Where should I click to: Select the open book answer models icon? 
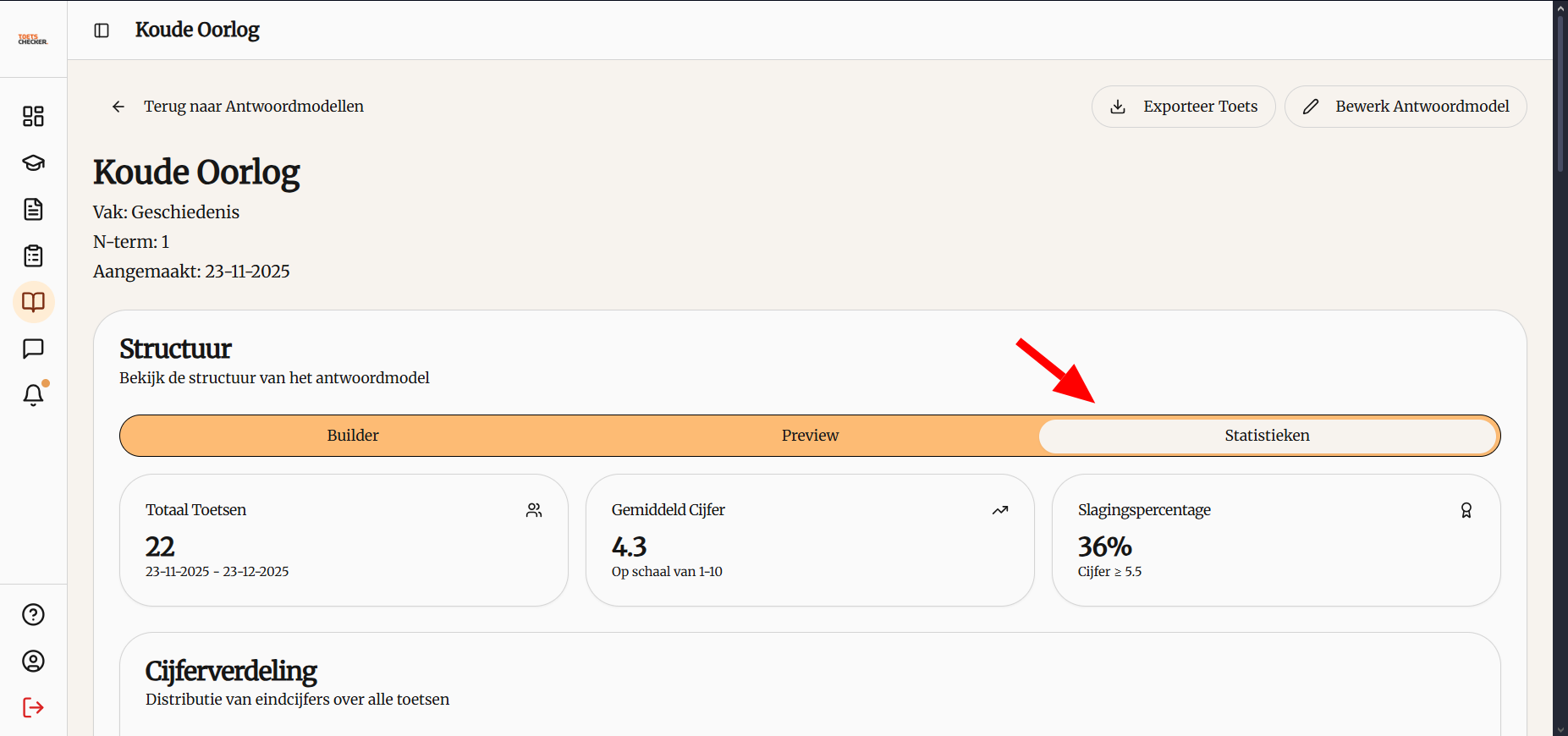click(34, 302)
